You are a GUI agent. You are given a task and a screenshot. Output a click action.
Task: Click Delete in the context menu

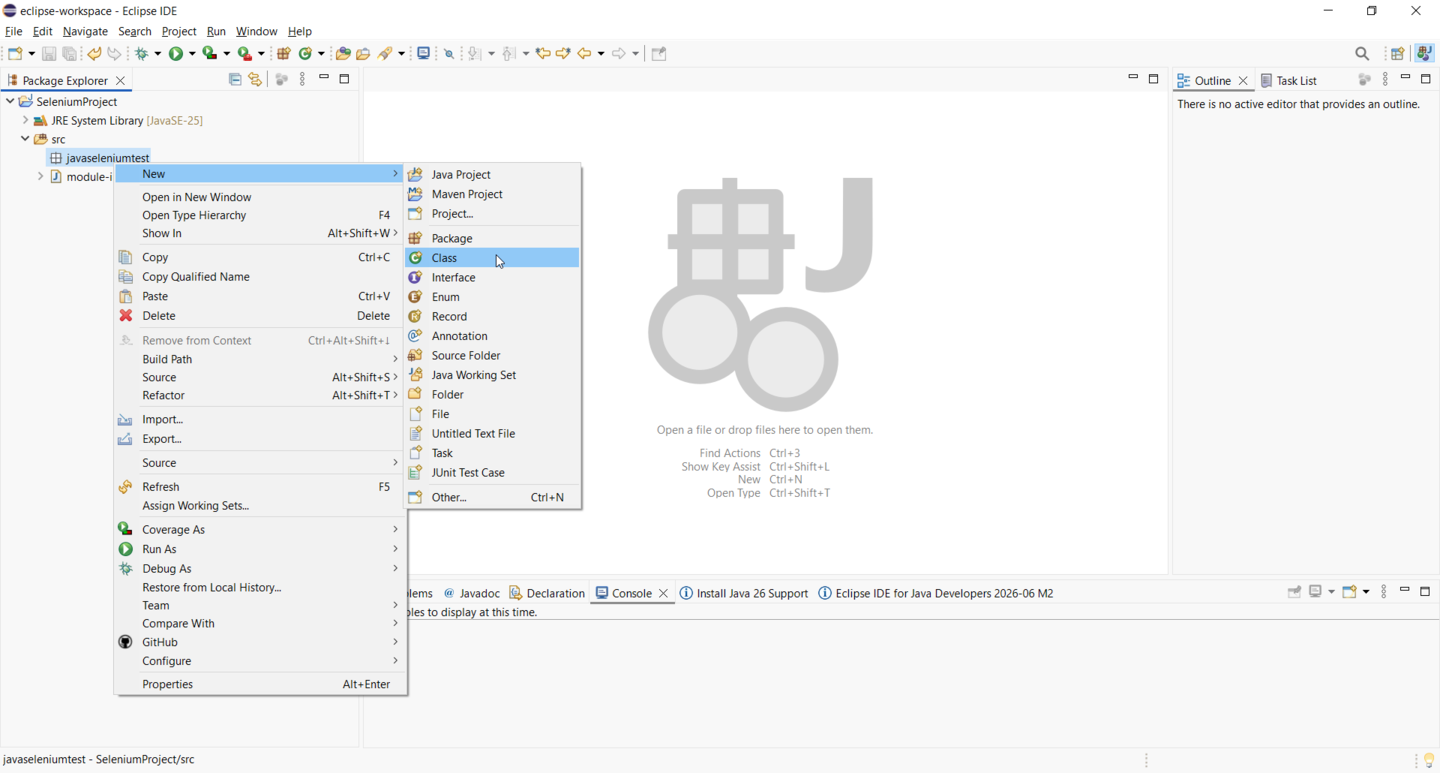[260, 316]
